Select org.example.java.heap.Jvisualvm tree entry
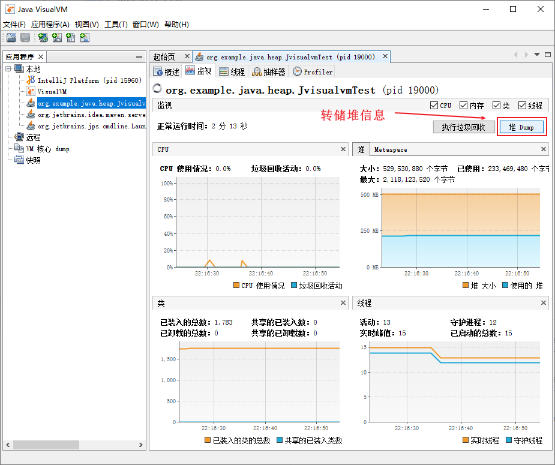 point(91,103)
